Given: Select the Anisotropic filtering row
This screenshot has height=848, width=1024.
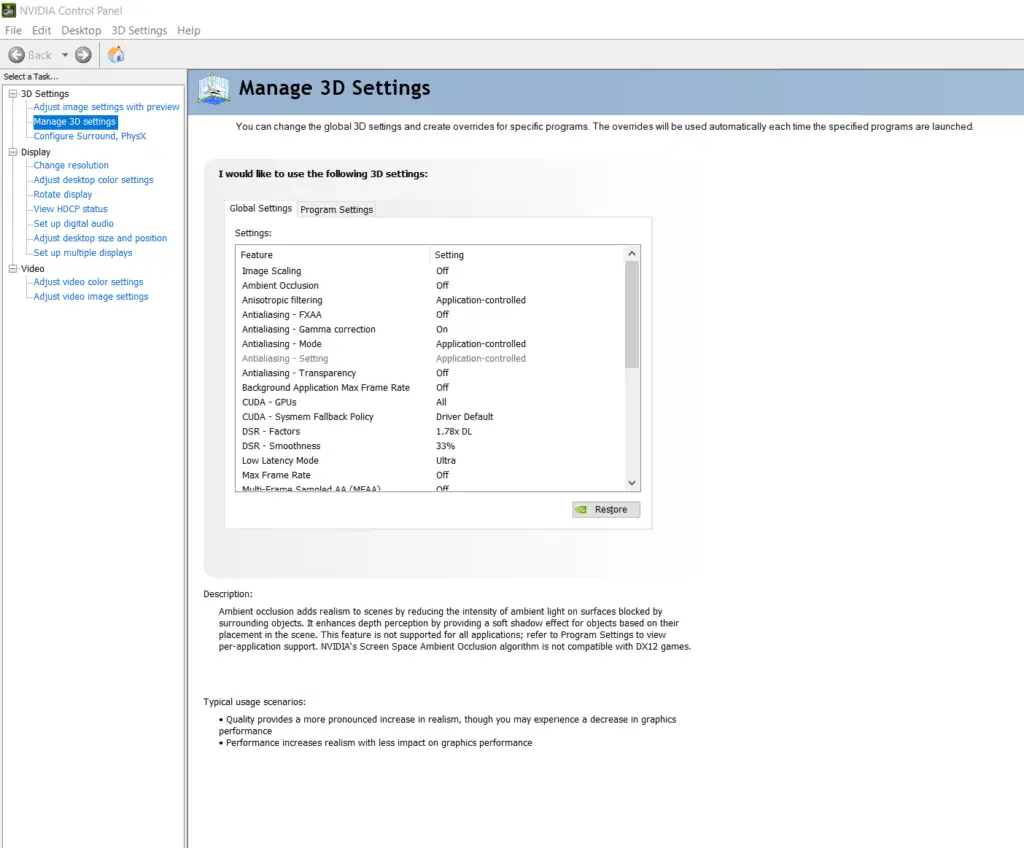Looking at the screenshot, I should (430, 300).
